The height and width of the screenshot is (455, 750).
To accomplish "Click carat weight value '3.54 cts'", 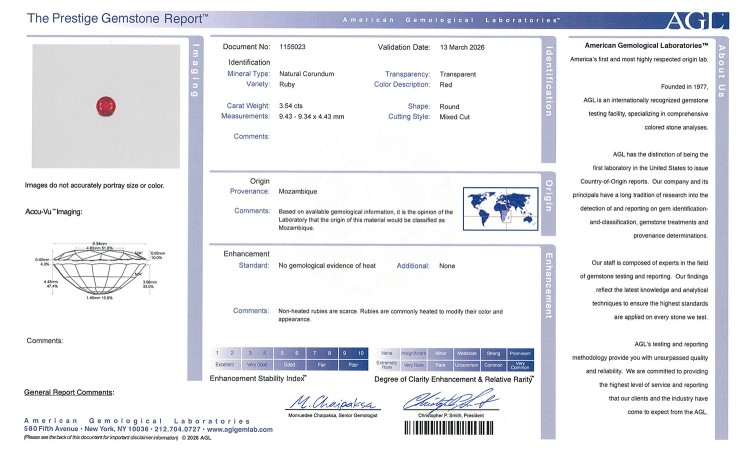I will pyautogui.click(x=291, y=106).
